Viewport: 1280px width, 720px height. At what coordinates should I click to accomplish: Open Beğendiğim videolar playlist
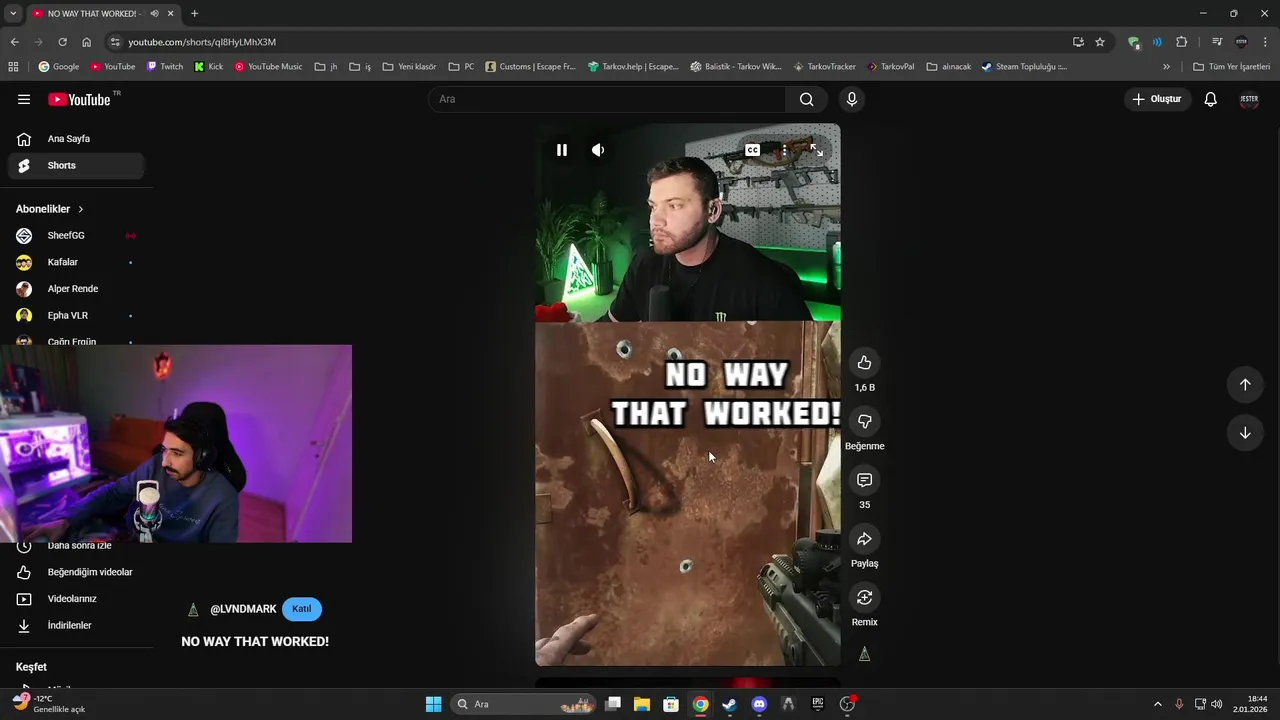coord(76,572)
